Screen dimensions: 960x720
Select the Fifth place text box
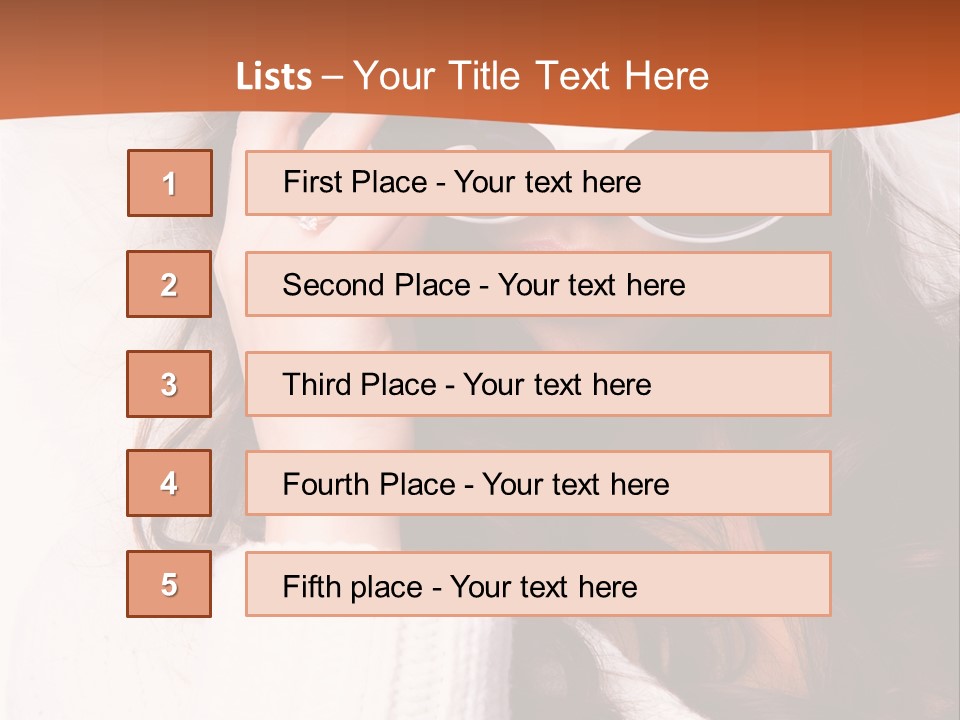(538, 584)
